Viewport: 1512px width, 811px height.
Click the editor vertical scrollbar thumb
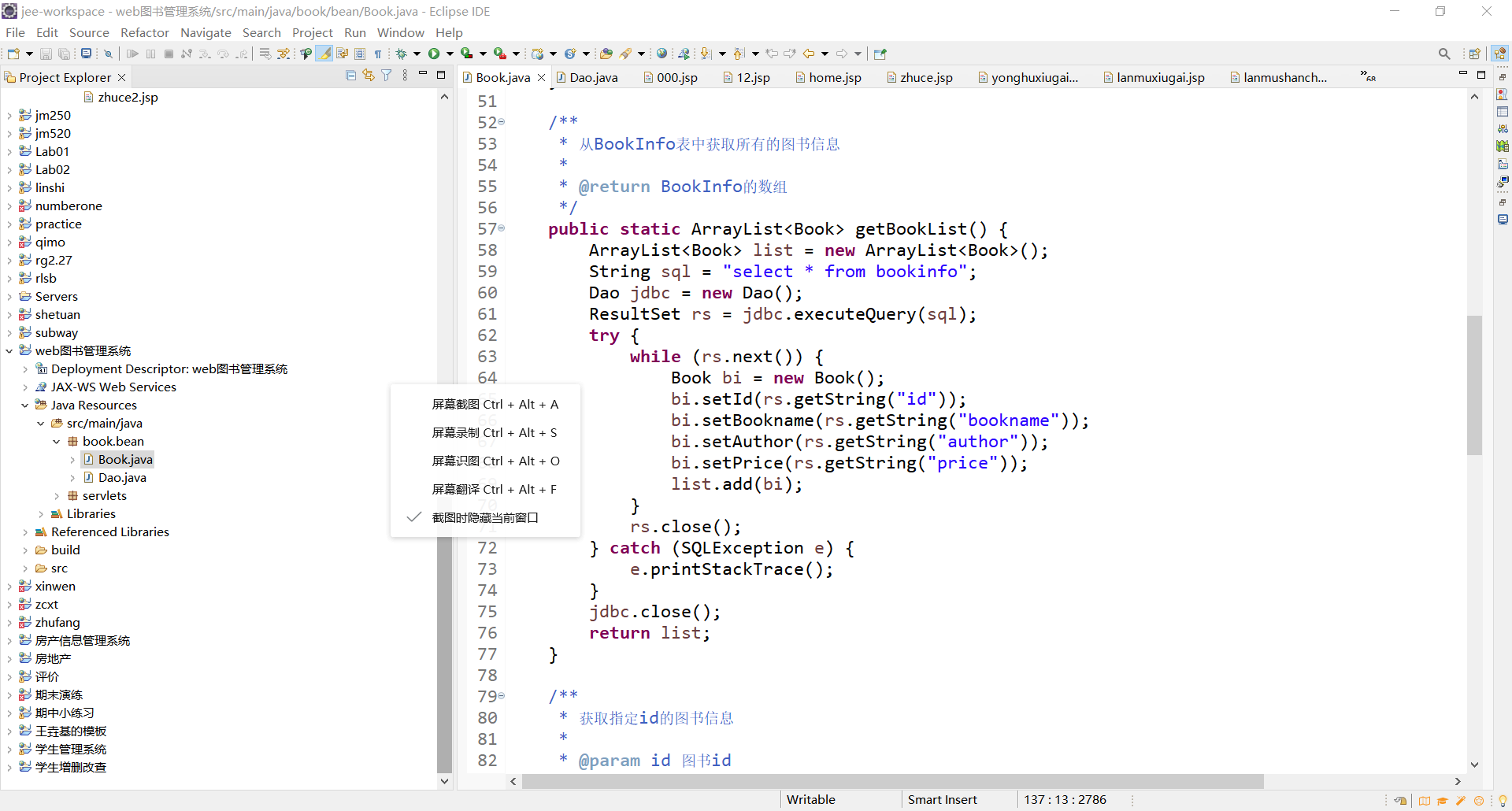point(1474,385)
